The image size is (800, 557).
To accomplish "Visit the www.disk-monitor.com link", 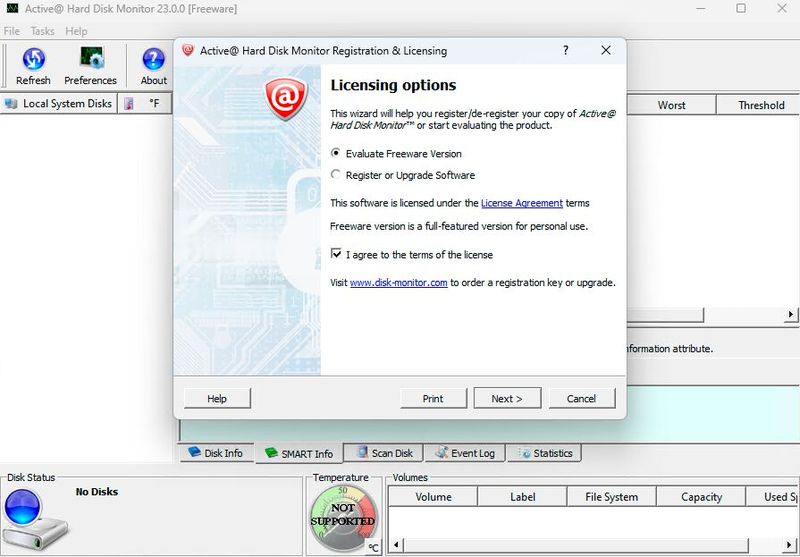I will 398,283.
